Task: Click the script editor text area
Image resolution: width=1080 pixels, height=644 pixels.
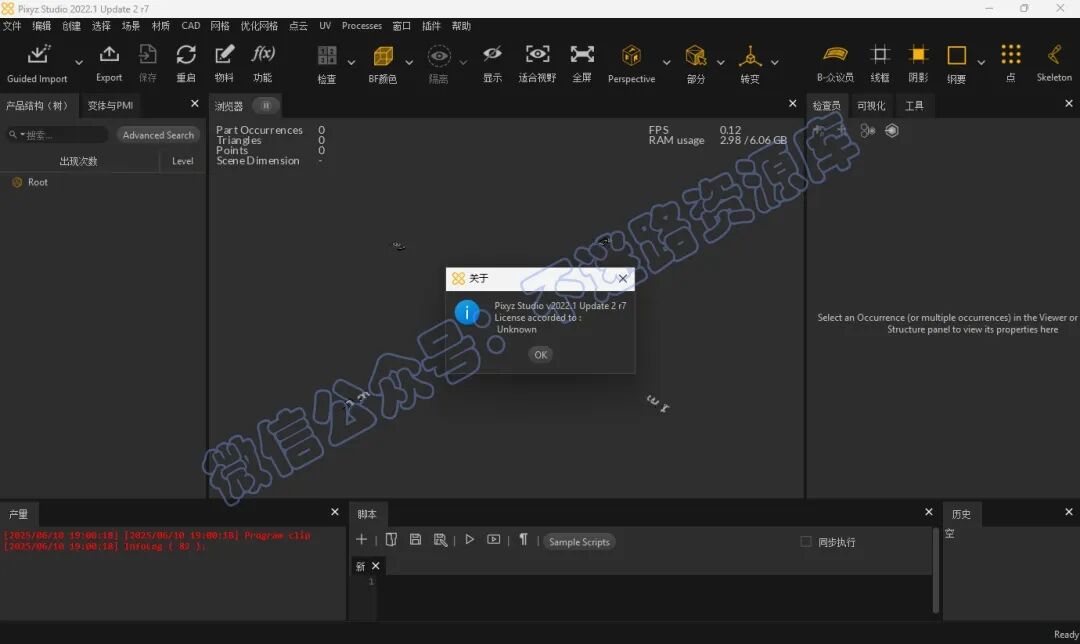Action: coord(654,598)
